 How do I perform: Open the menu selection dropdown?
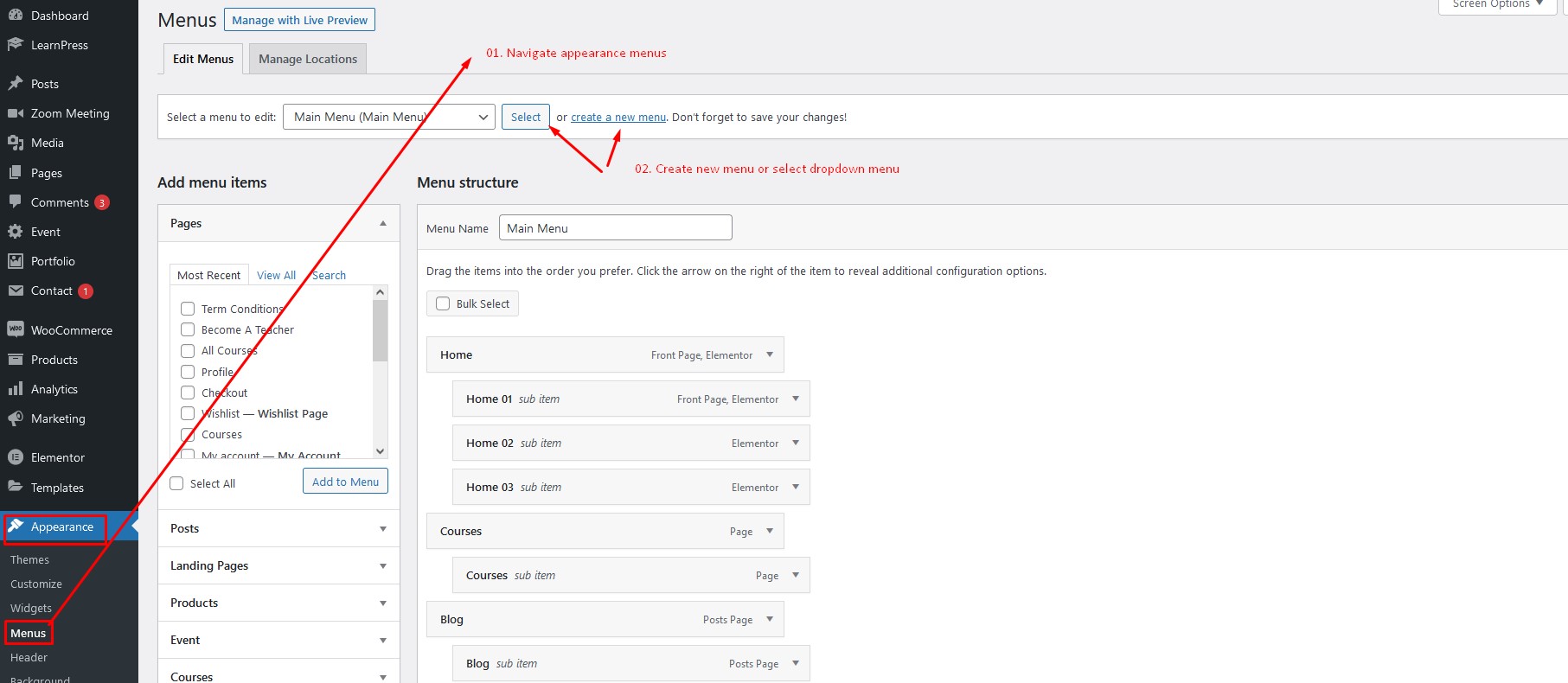(388, 117)
